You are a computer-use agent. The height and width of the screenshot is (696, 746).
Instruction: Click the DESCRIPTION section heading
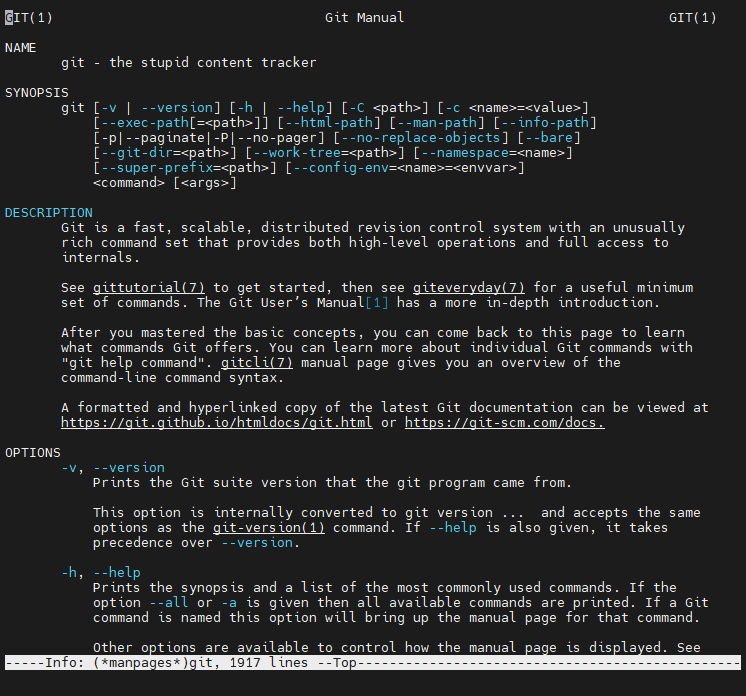click(49, 213)
